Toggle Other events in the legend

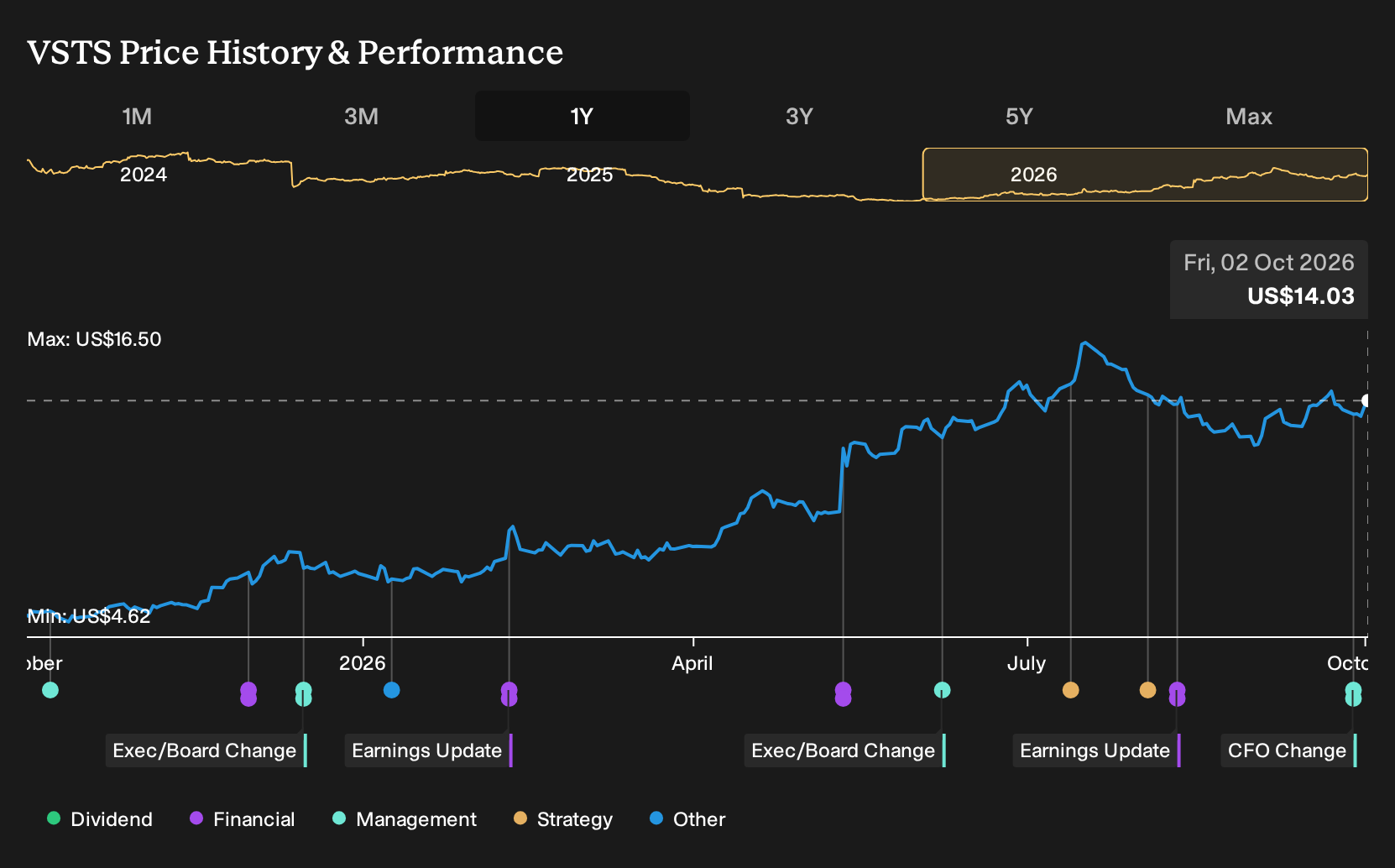coord(687,819)
